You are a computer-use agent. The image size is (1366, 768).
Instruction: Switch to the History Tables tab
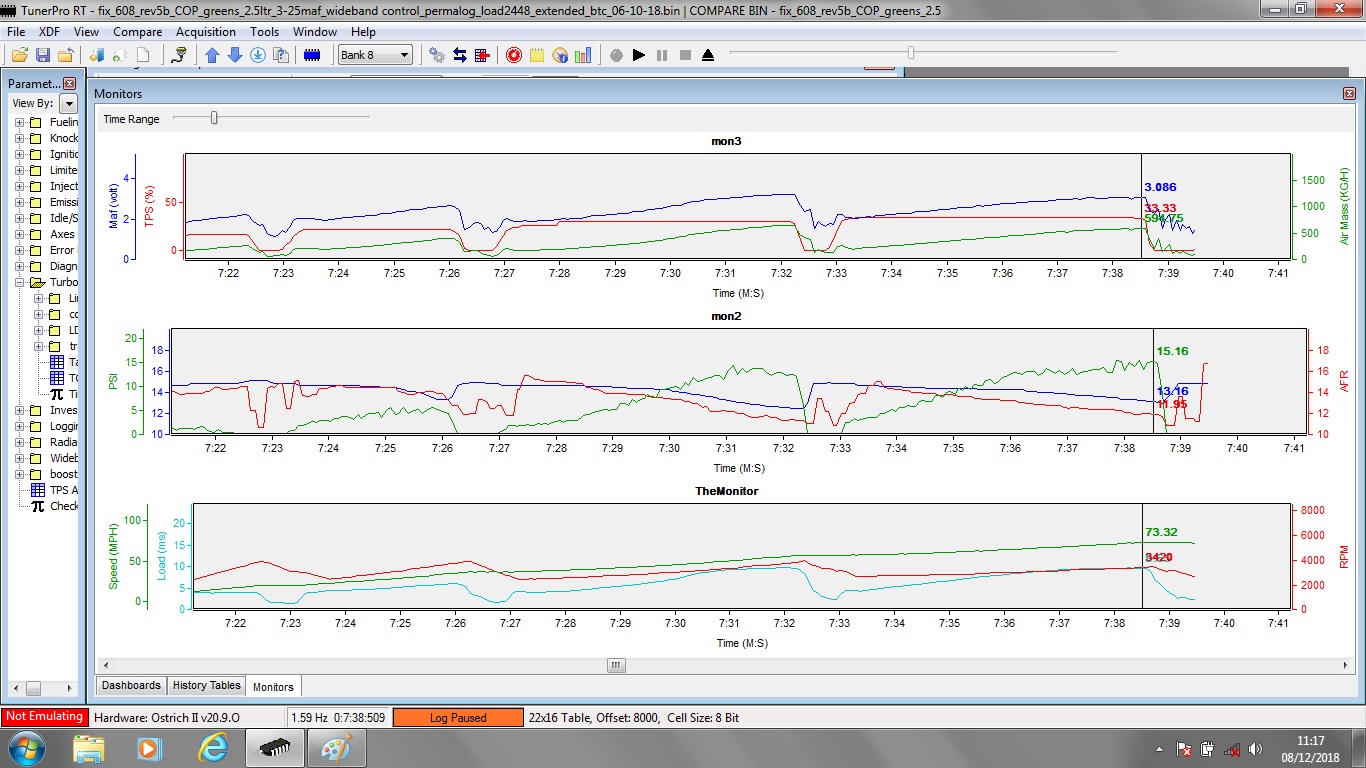[206, 685]
